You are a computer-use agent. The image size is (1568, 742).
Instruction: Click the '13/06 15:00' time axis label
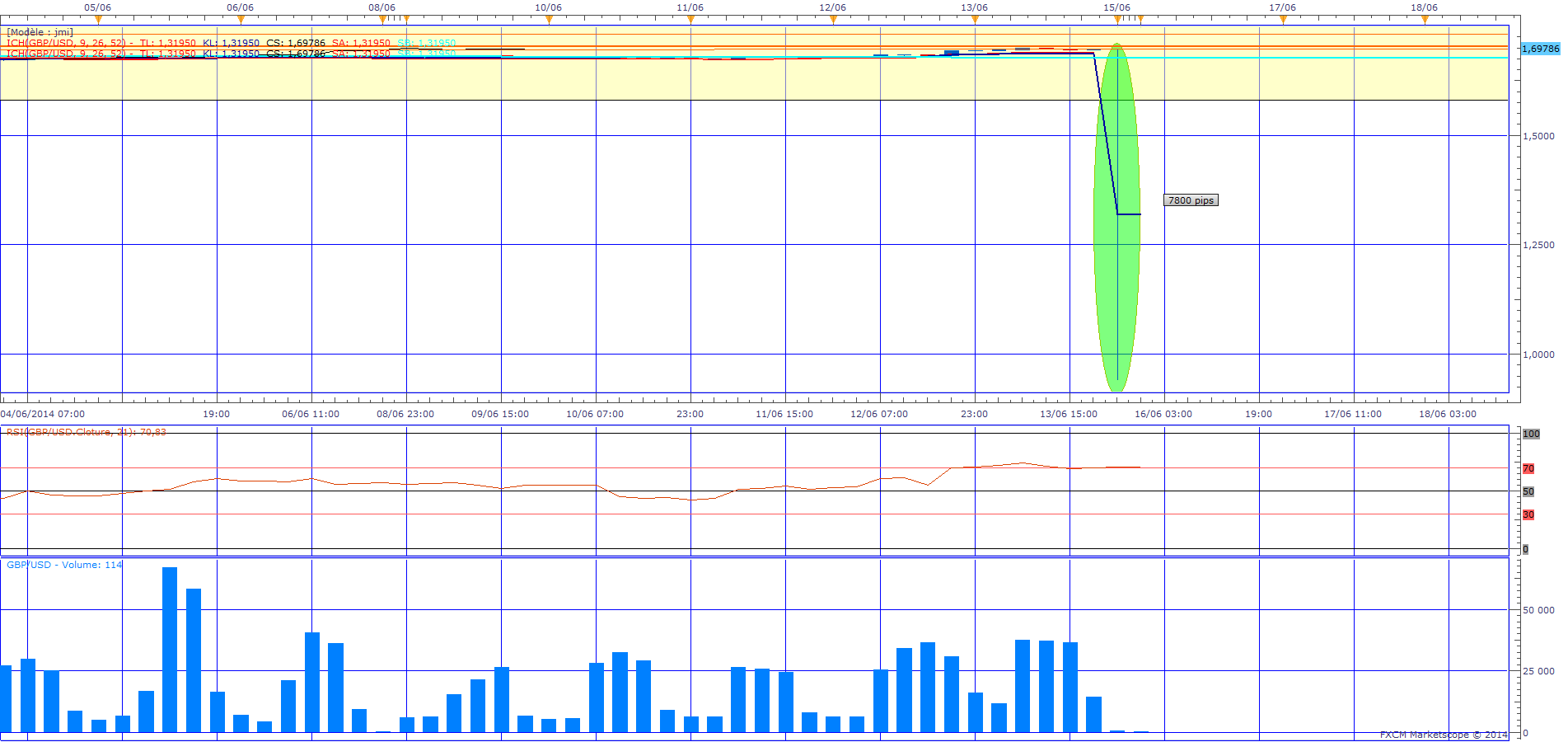(1069, 414)
